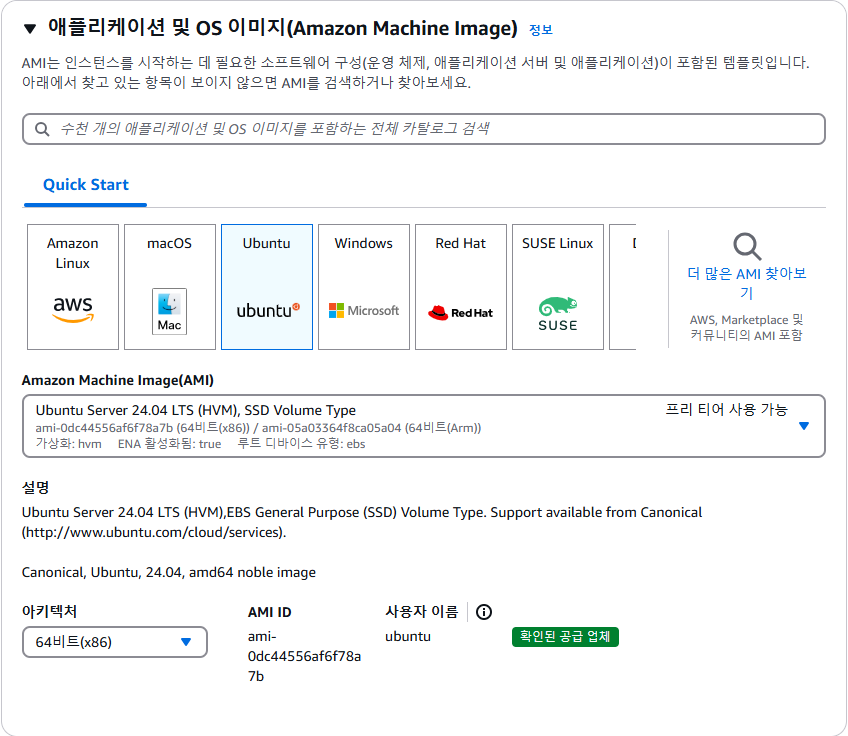Viewport: 848px width, 736px height.
Task: Open the 64비트(x86) architecture dropdown
Action: point(115,642)
